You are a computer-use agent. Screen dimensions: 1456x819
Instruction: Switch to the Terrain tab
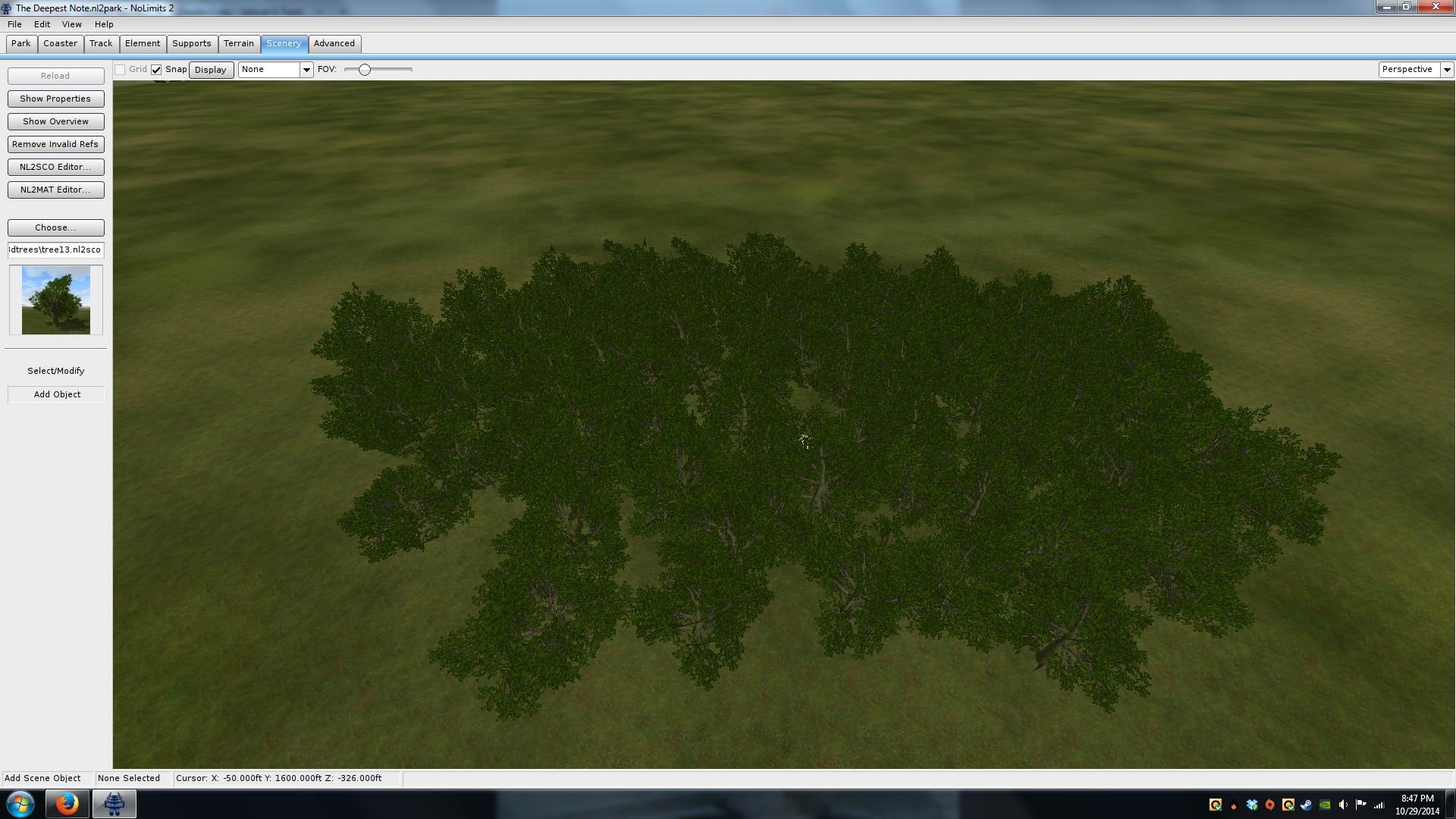[x=238, y=43]
